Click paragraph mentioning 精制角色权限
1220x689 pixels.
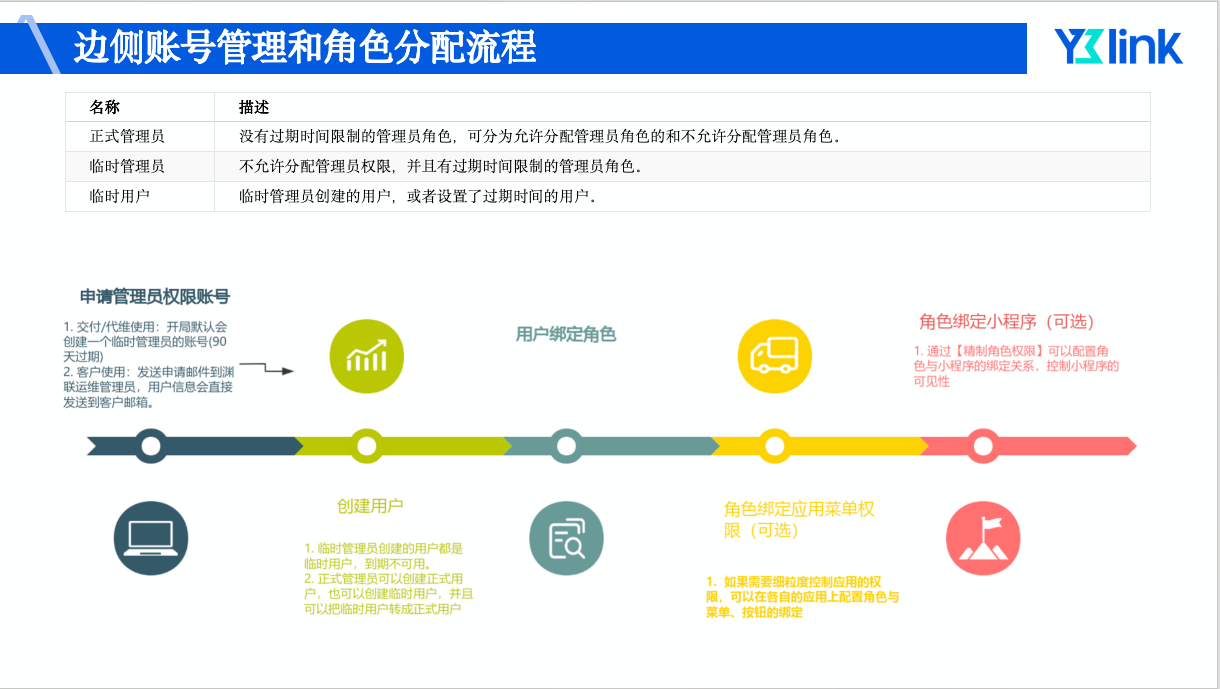(1016, 366)
